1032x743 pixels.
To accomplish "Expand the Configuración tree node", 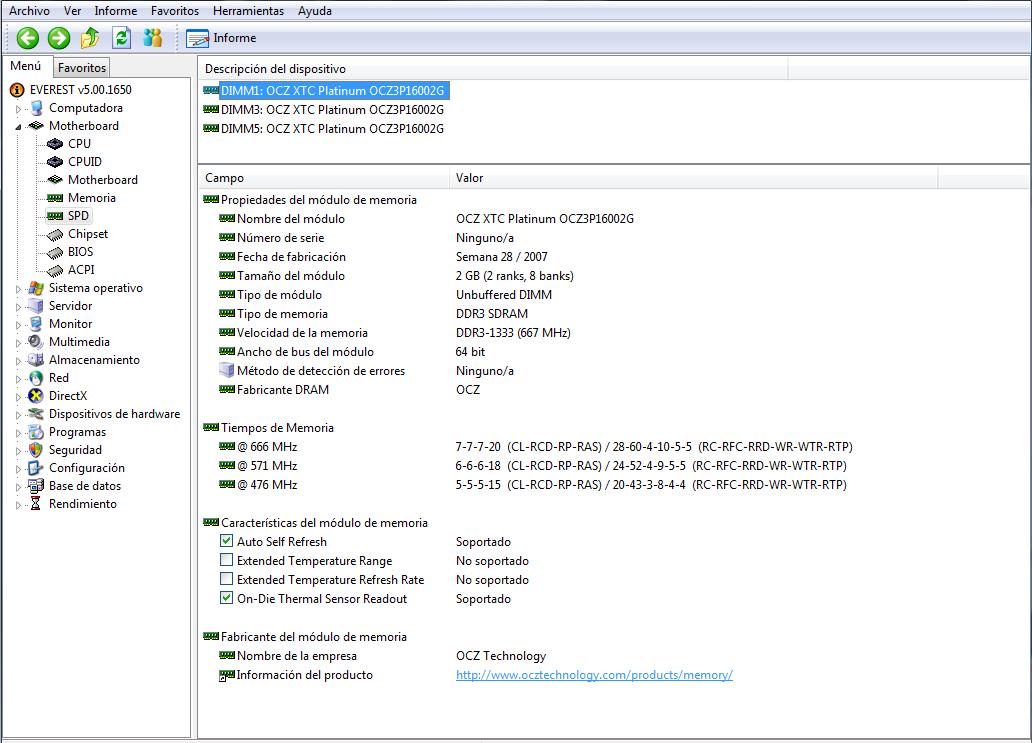I will pyautogui.click(x=18, y=469).
